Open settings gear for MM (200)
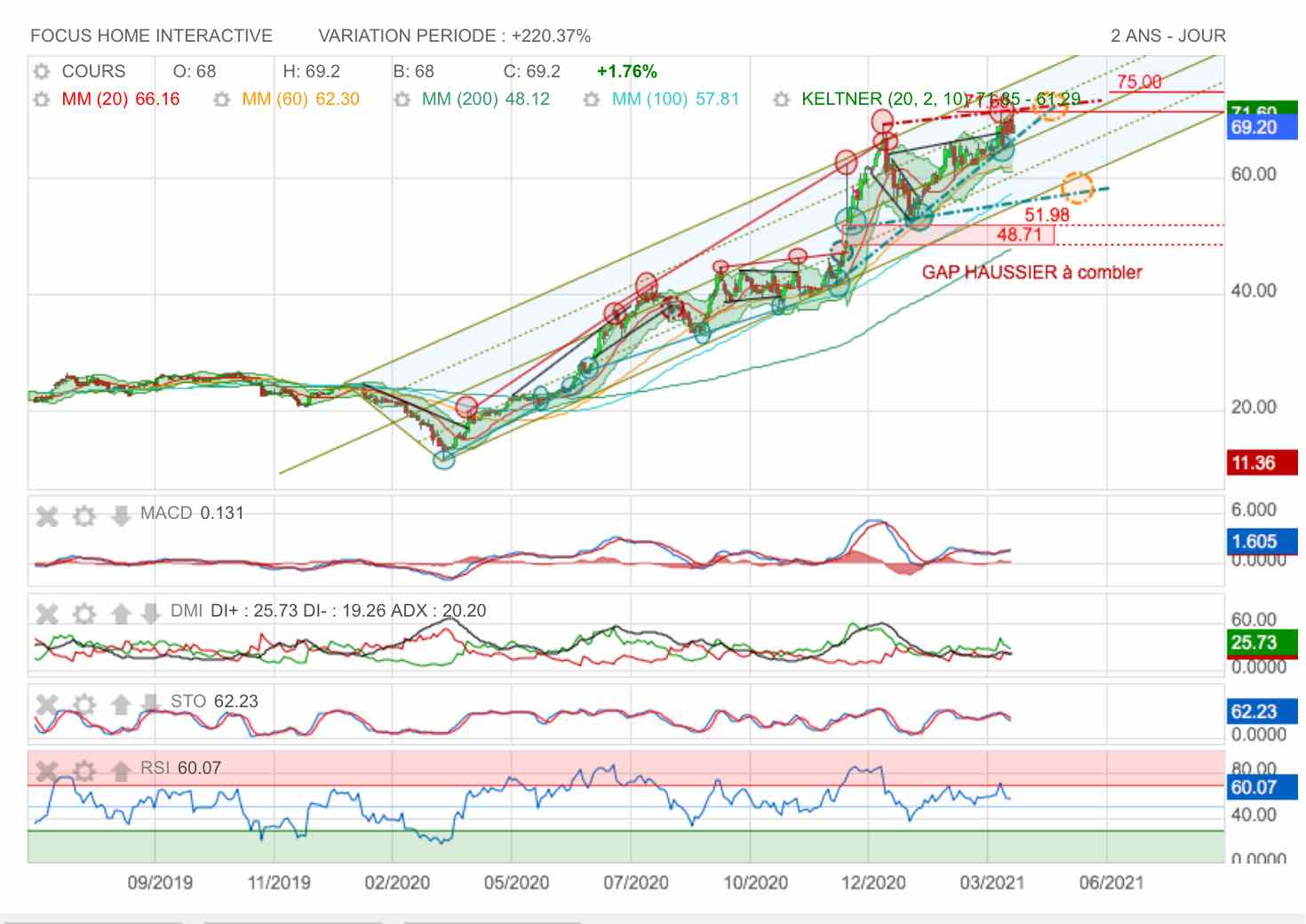Screen dimensions: 1306x924 [402, 100]
